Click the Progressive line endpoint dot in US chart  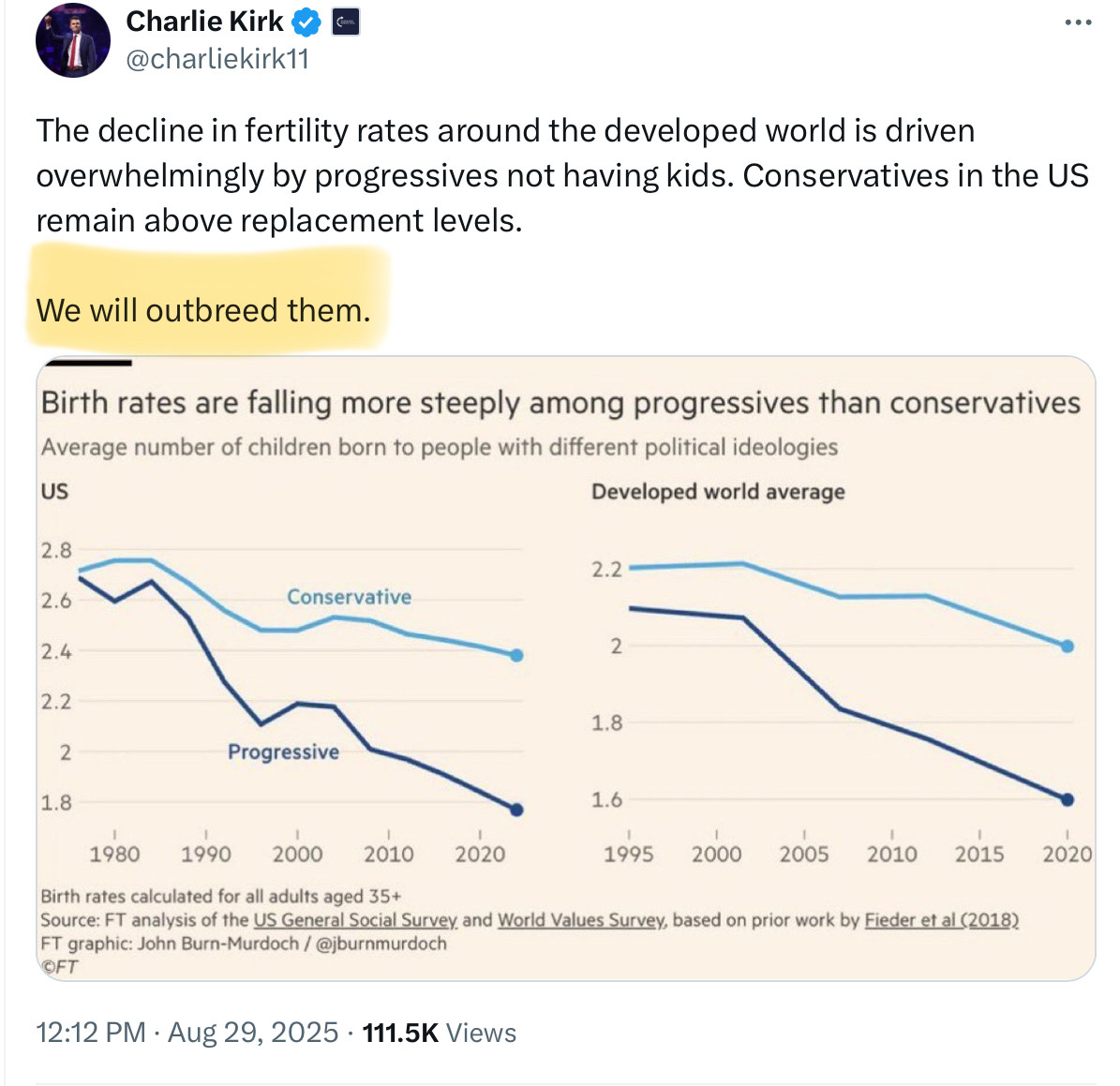point(517,810)
